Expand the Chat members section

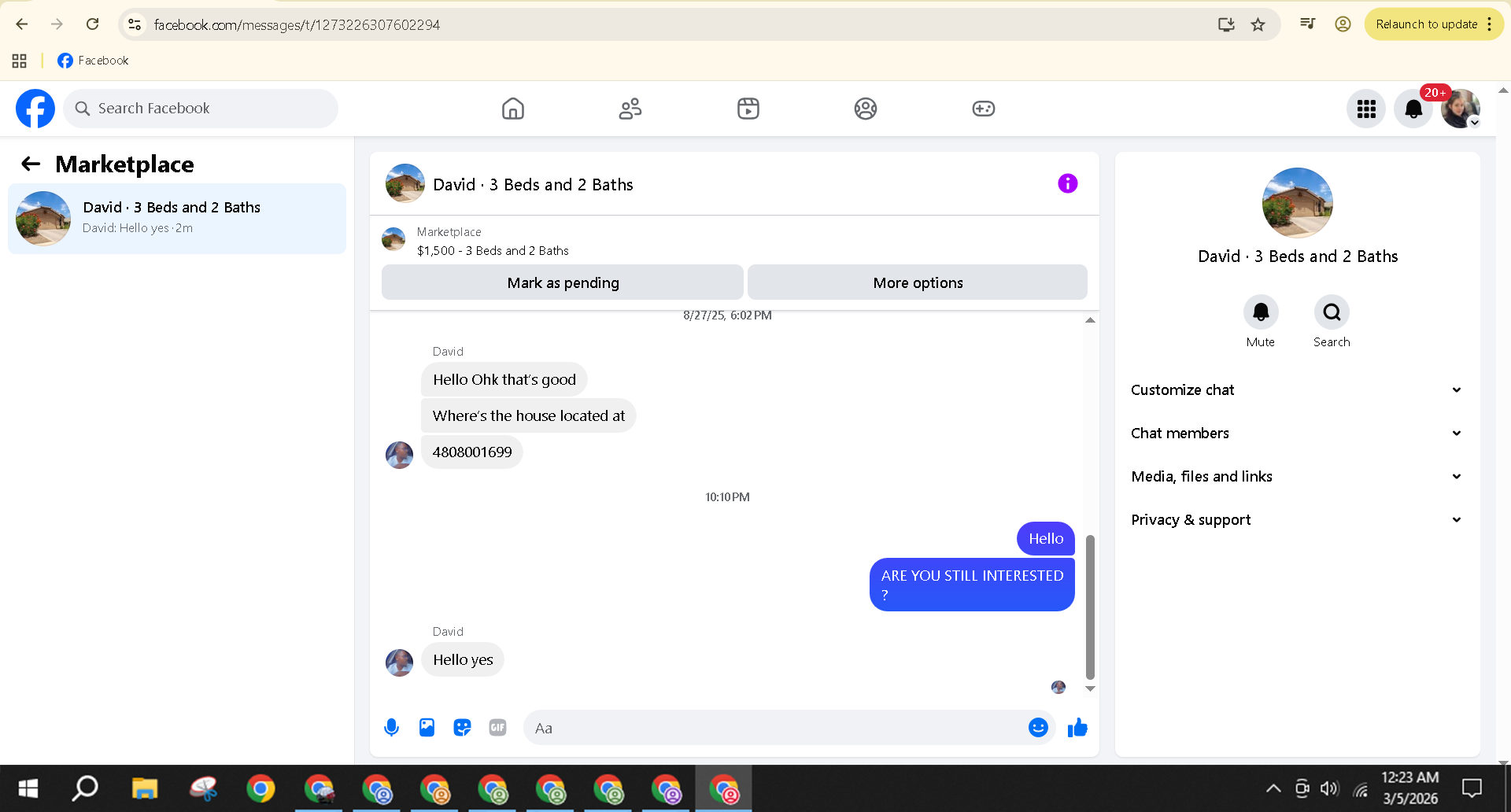(x=1297, y=434)
